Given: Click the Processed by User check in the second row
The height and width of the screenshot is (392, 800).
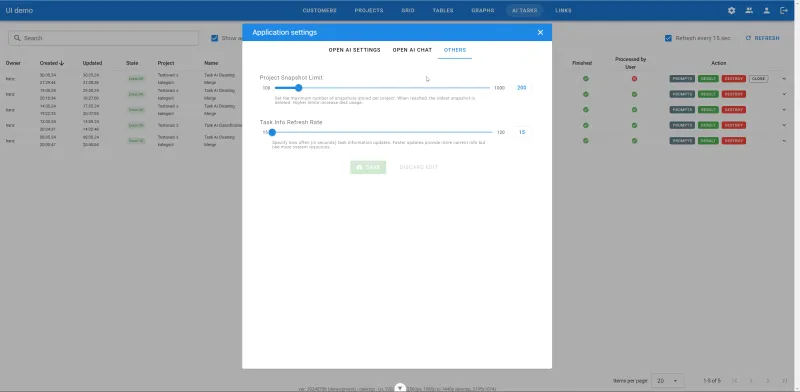Looking at the screenshot, I should pyautogui.click(x=634, y=94).
